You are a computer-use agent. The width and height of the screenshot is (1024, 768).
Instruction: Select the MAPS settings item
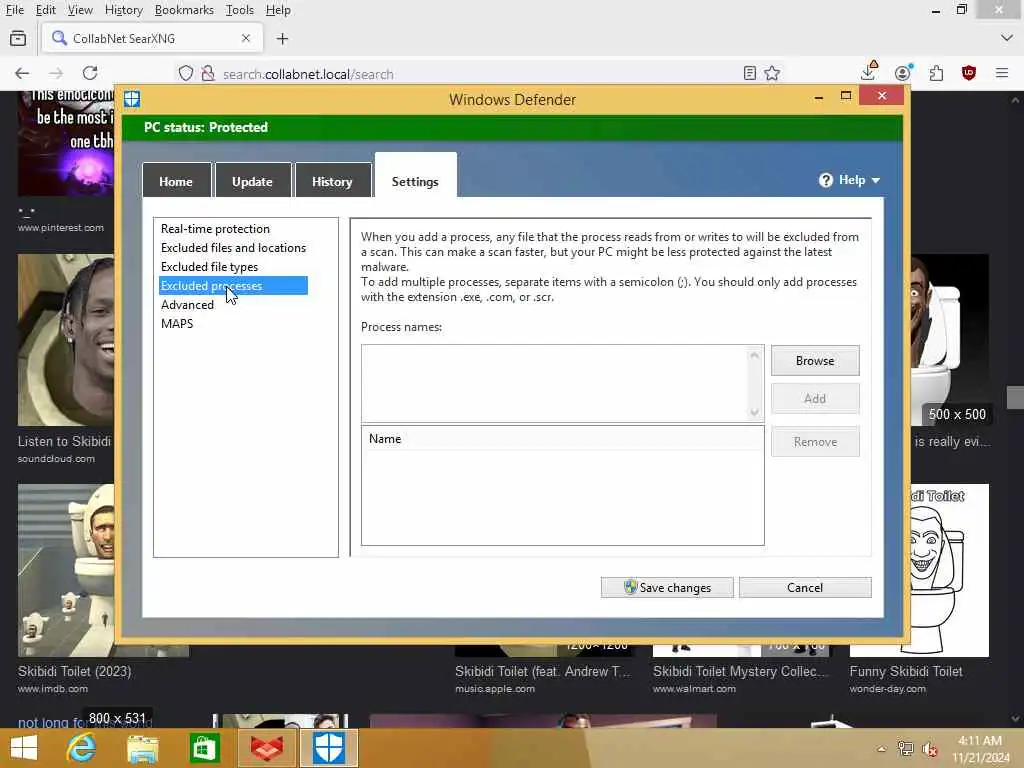coord(177,323)
